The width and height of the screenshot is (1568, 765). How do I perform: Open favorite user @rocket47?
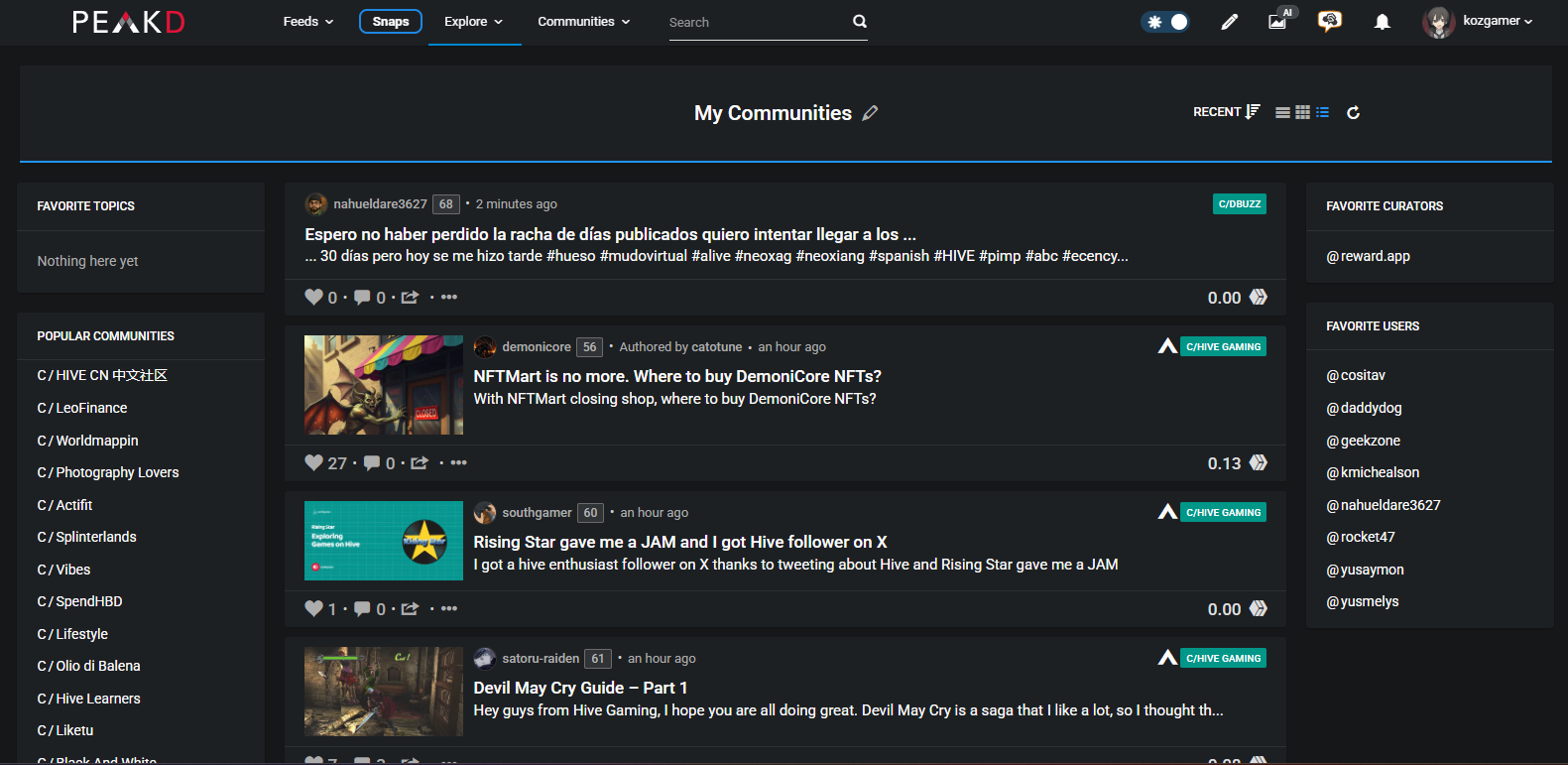[1360, 537]
